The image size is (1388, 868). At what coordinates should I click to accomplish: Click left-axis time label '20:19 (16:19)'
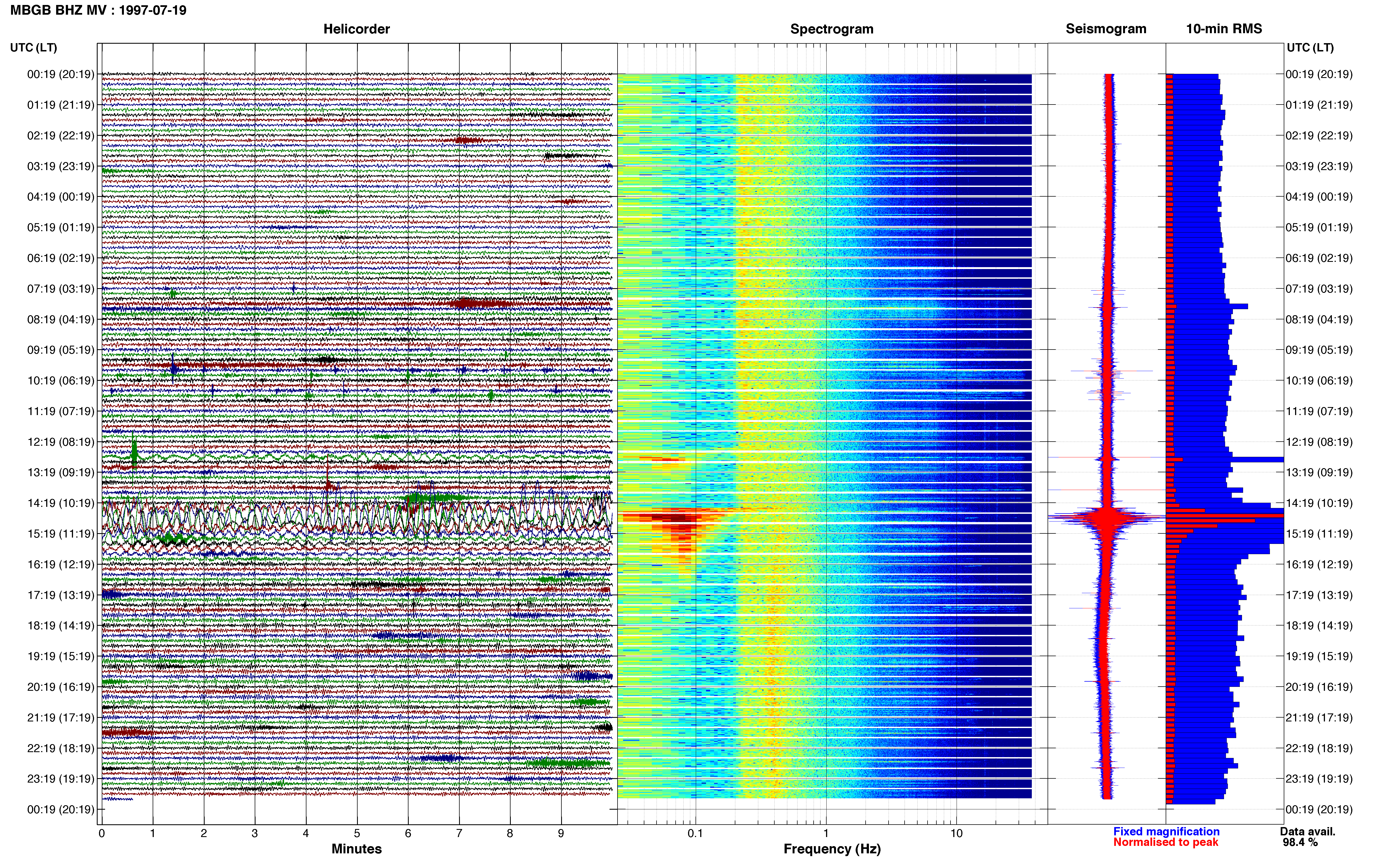coord(61,687)
